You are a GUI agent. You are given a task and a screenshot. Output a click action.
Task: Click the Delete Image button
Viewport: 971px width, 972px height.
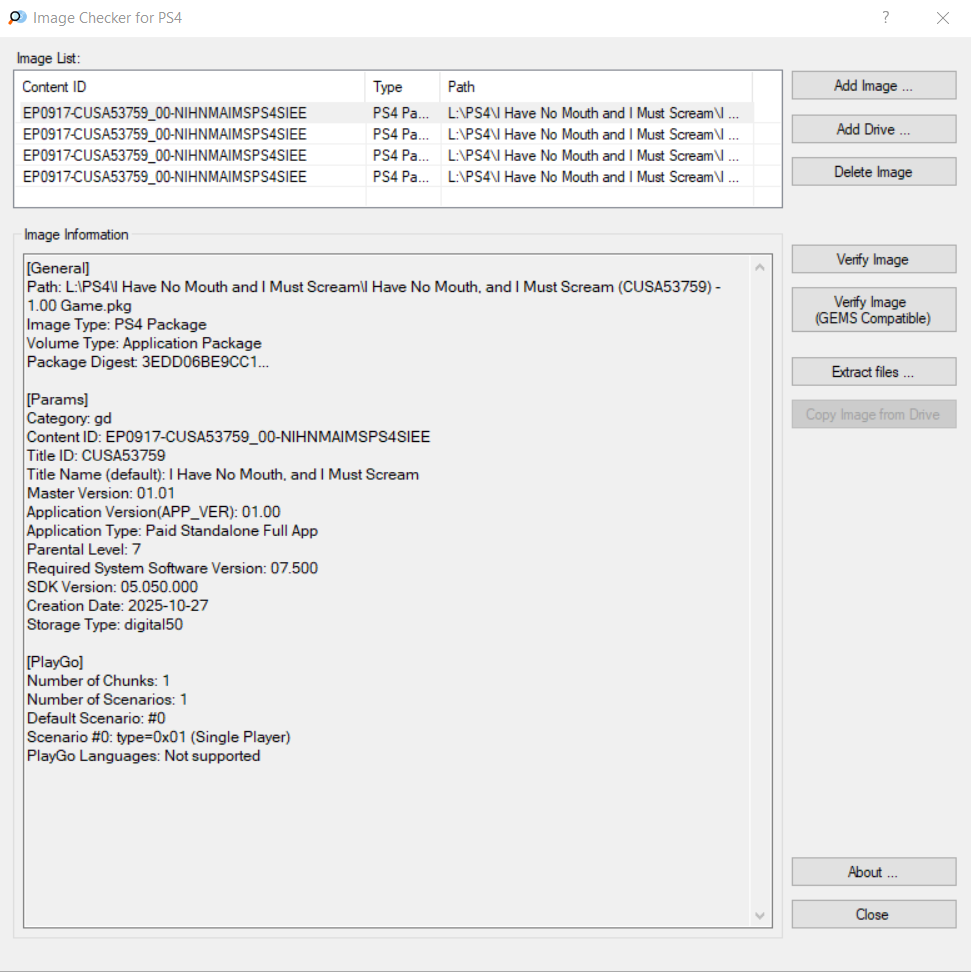(x=873, y=172)
